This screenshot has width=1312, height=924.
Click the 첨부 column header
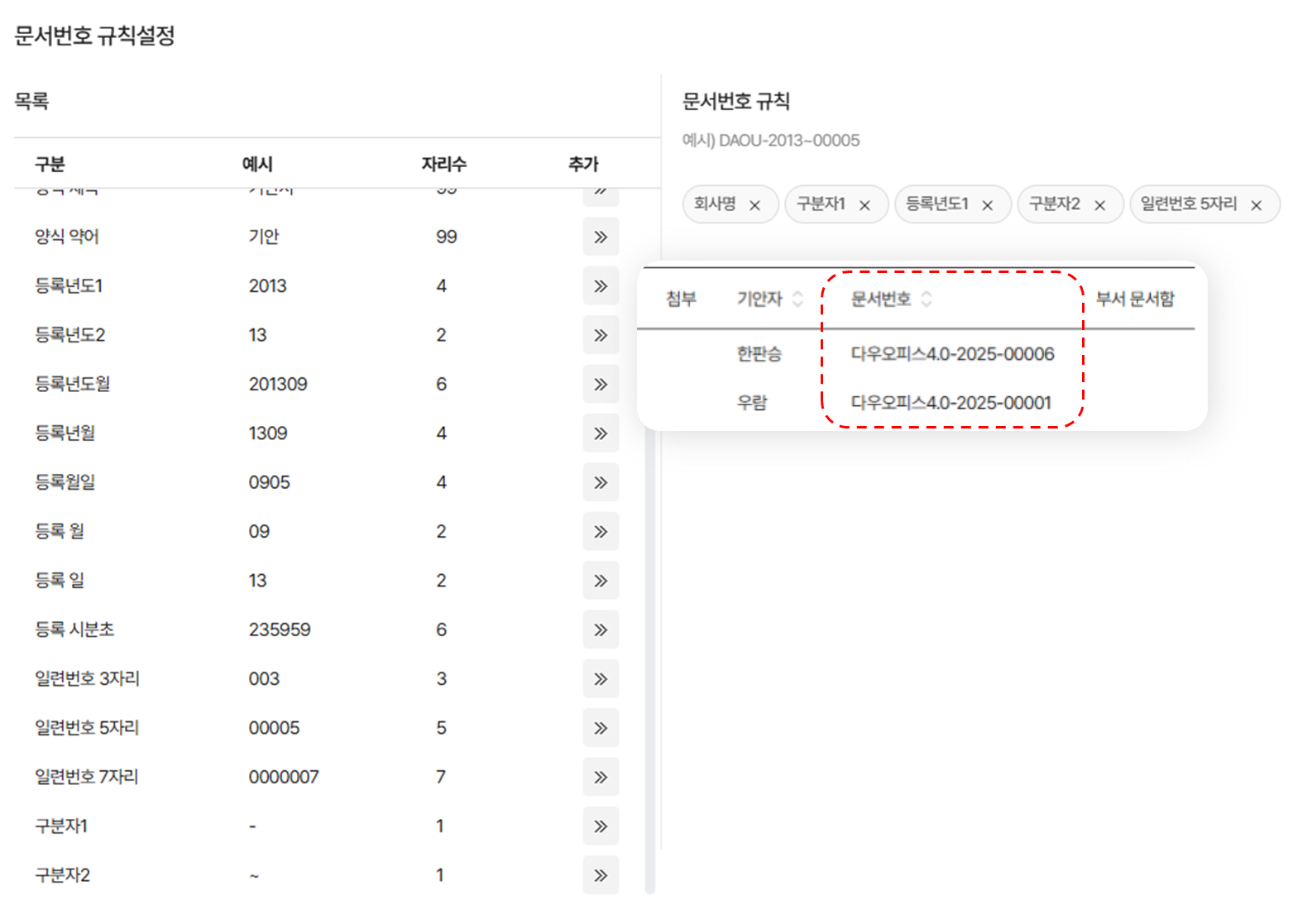pyautogui.click(x=681, y=299)
